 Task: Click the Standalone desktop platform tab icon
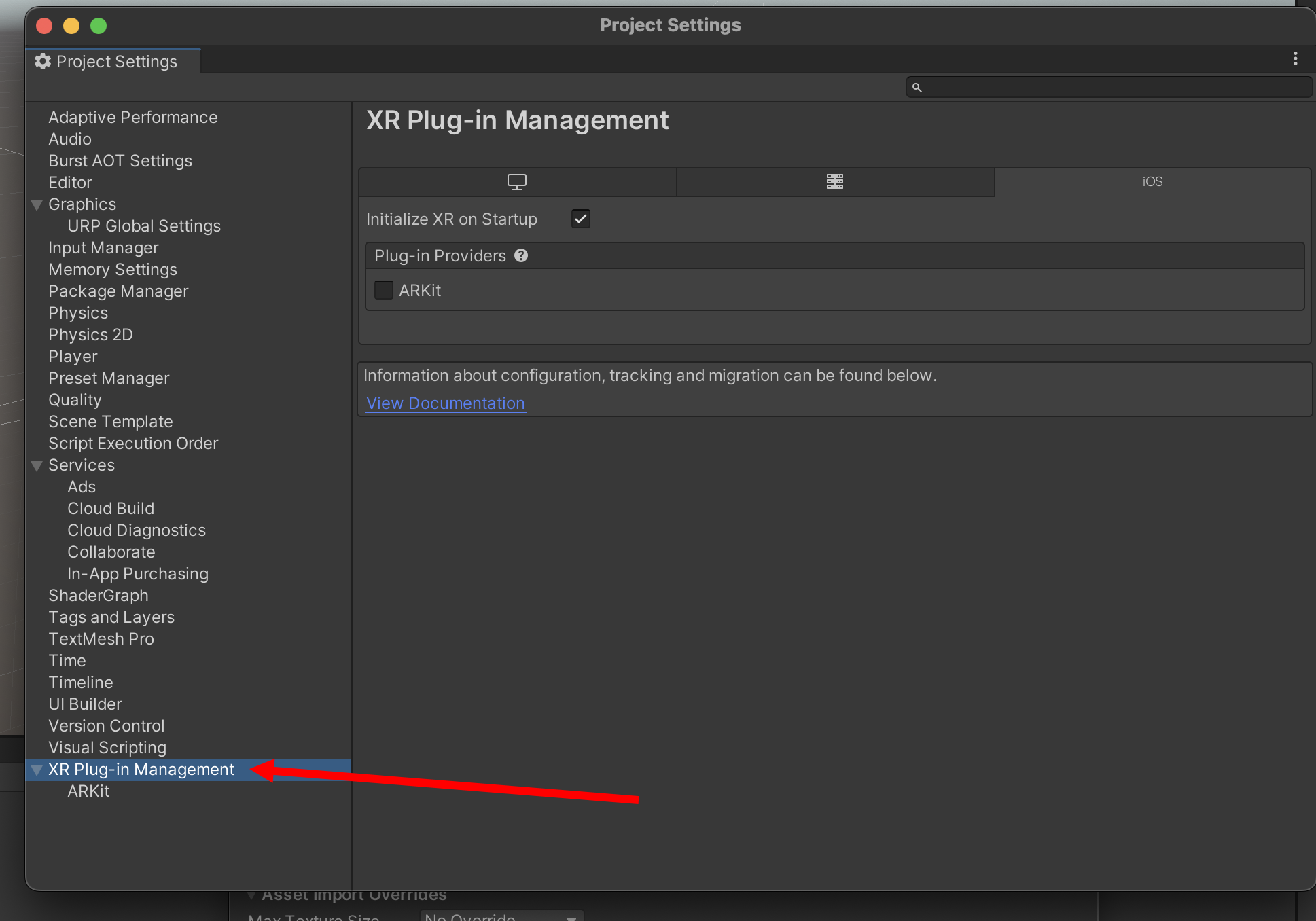(516, 182)
